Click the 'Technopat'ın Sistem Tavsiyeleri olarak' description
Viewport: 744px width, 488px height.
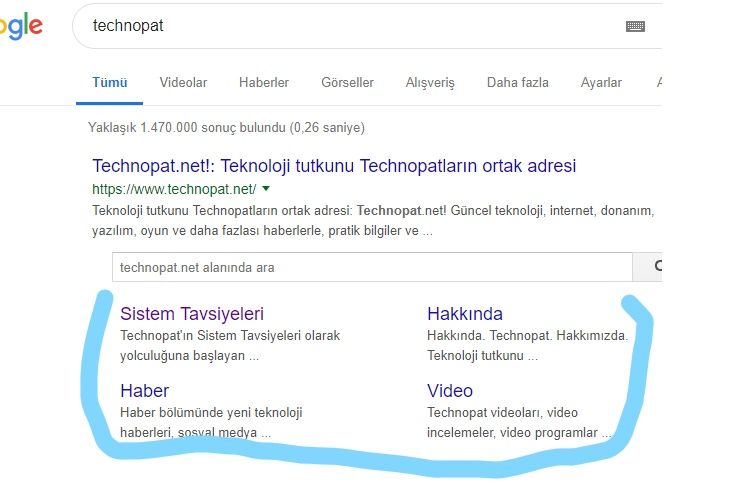(230, 336)
